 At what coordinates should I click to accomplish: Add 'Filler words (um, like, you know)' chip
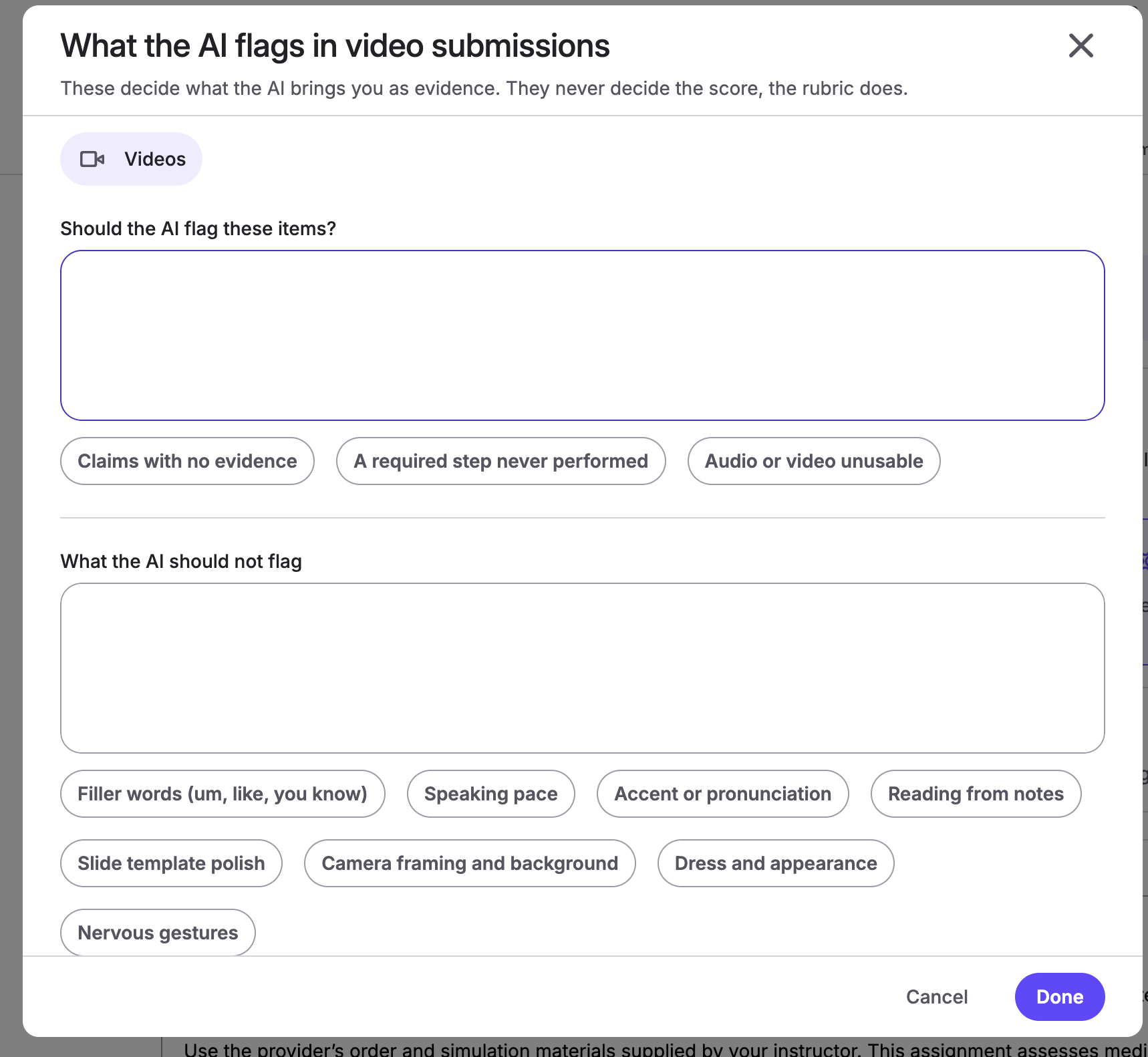pos(223,794)
